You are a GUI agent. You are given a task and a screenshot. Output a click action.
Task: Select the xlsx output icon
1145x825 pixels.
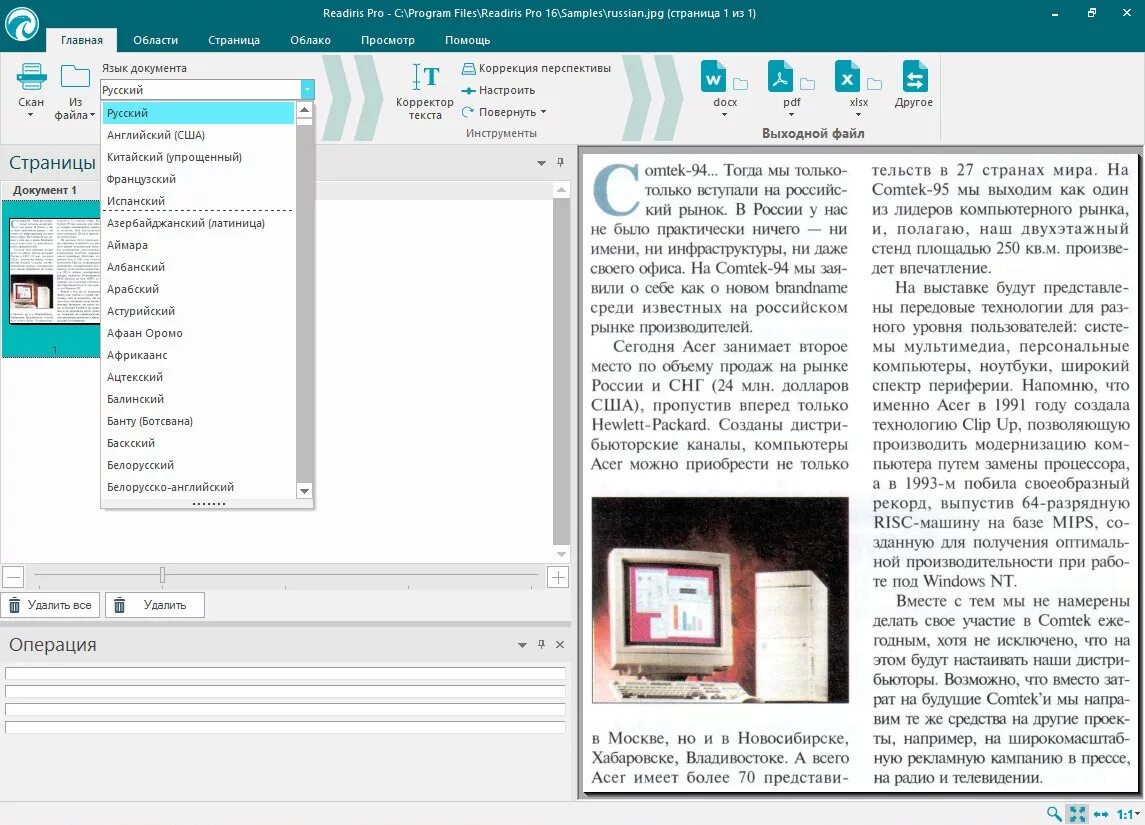click(x=848, y=77)
